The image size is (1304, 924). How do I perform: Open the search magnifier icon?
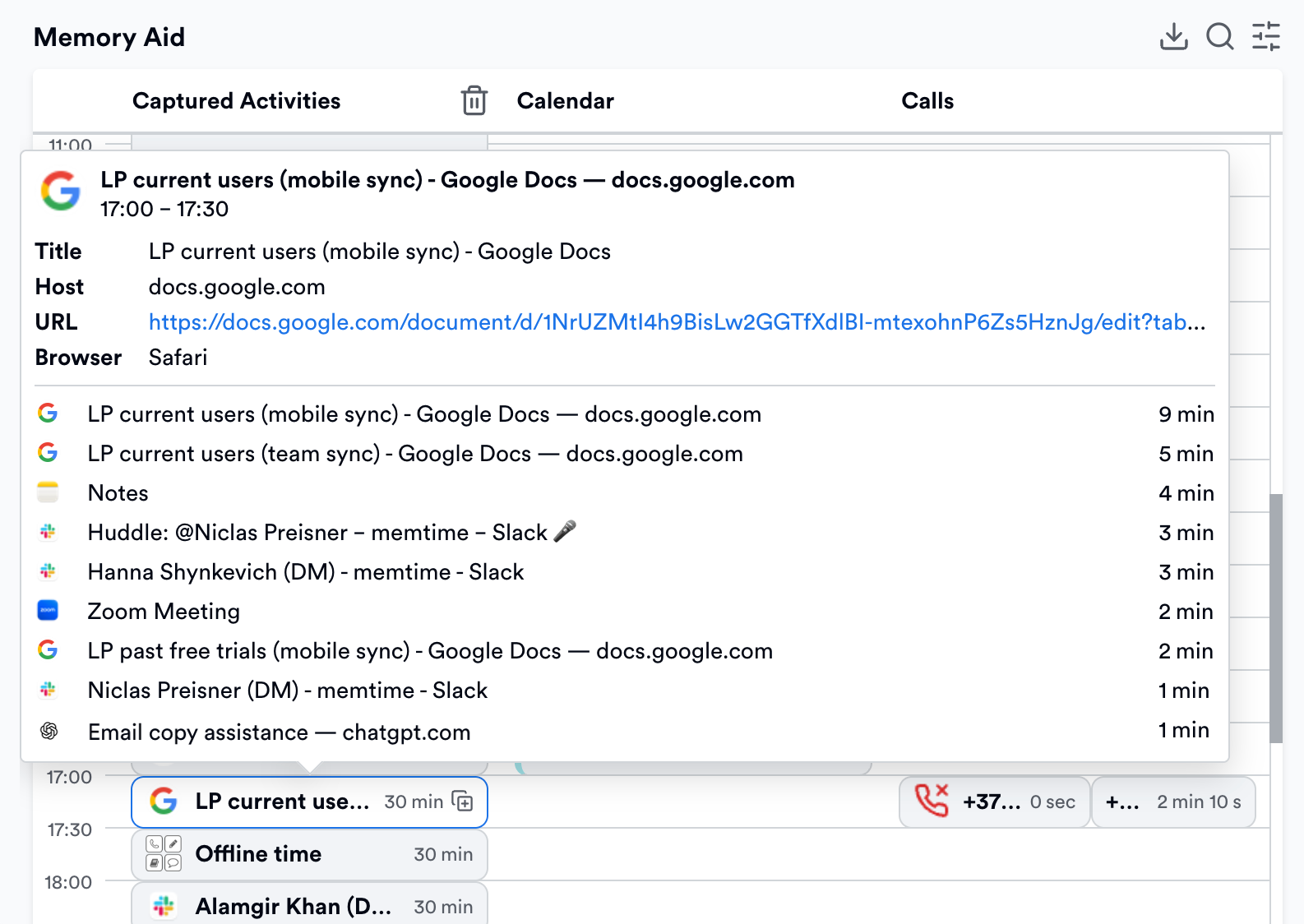1220,36
